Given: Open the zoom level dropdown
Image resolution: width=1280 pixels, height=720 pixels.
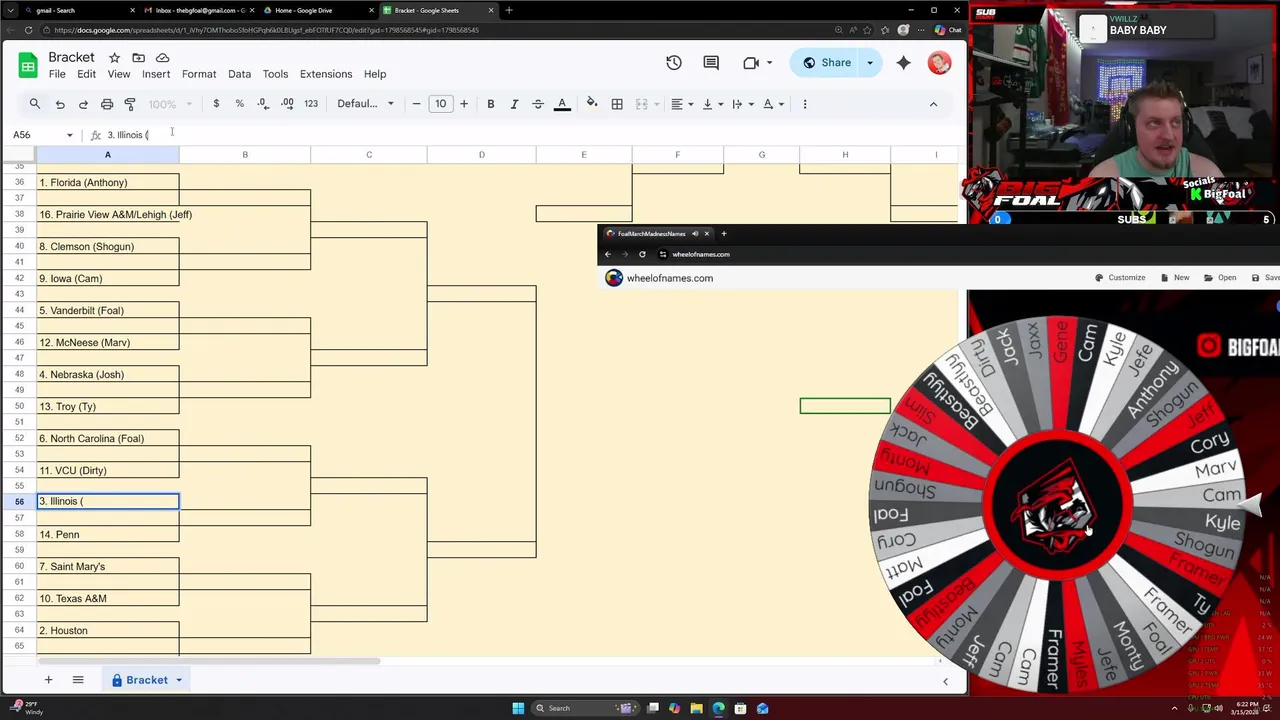Looking at the screenshot, I should coord(170,104).
